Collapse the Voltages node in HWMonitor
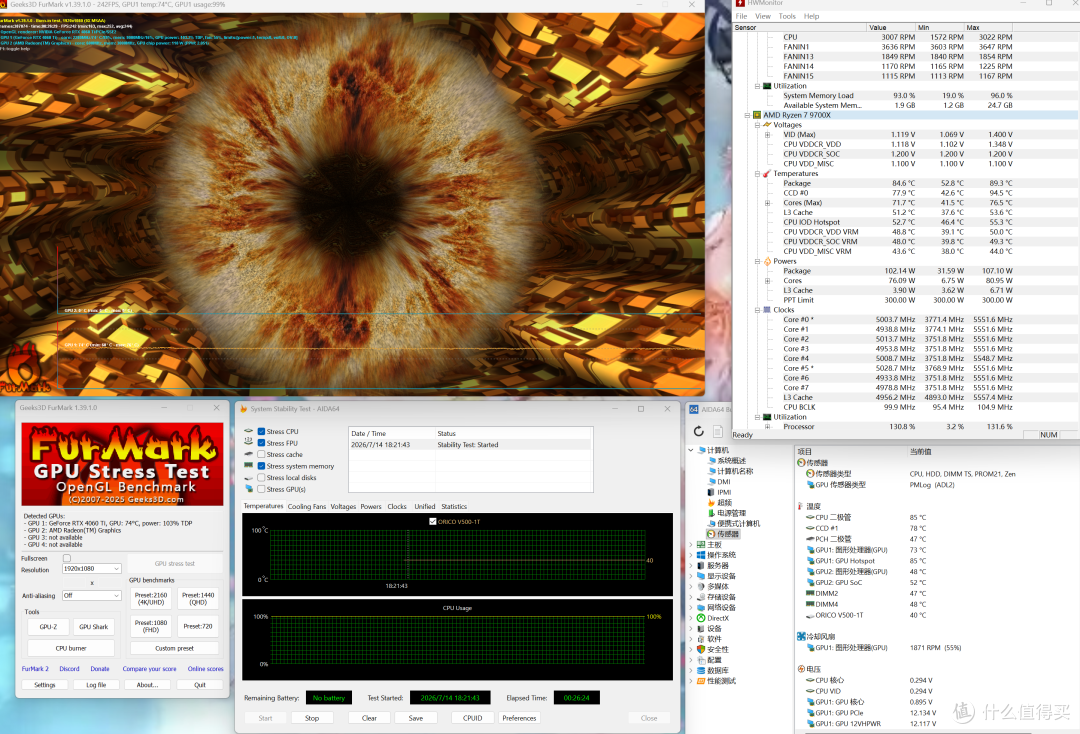1080x734 pixels. pos(758,125)
